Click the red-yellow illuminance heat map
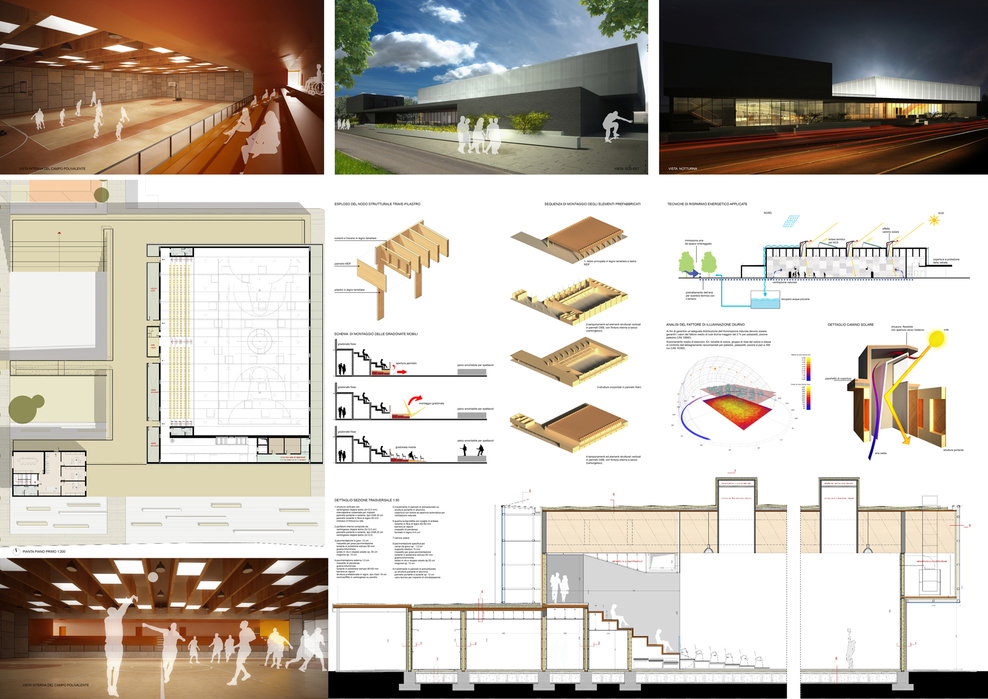 pyautogui.click(x=737, y=410)
